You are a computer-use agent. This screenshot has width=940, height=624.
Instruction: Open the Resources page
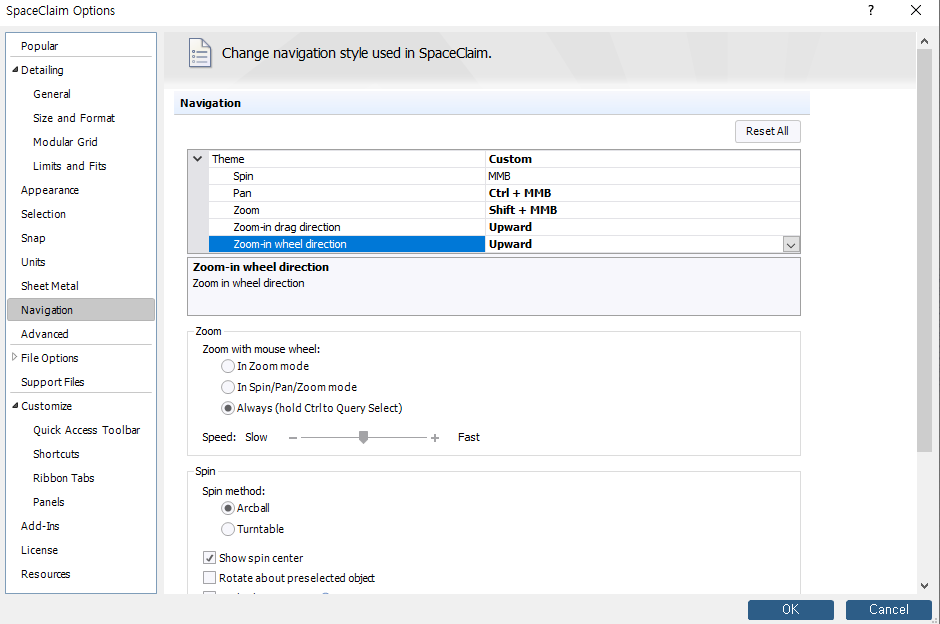46,574
